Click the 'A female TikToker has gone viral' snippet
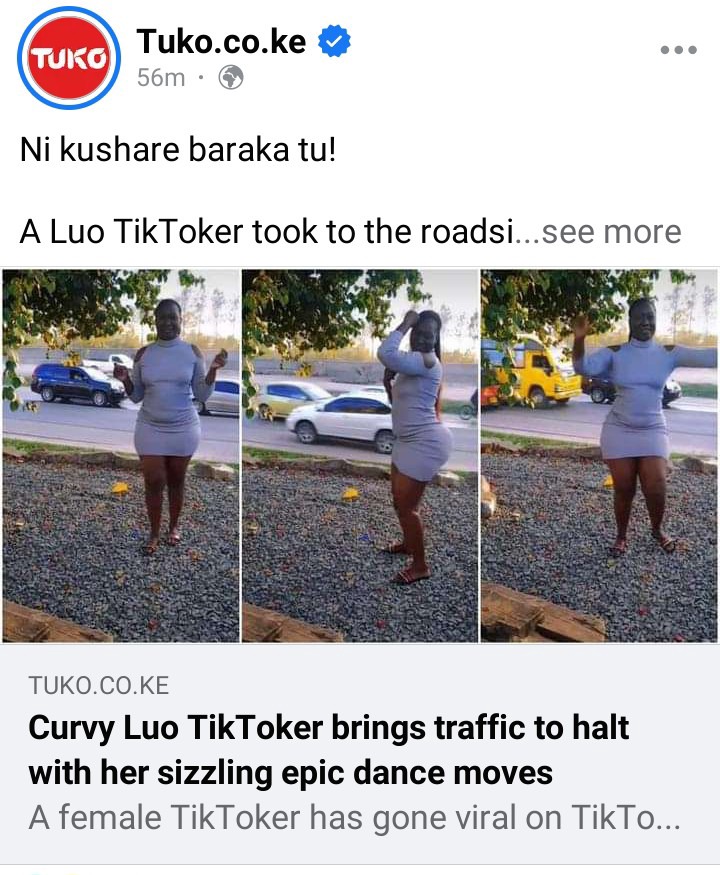 pyautogui.click(x=354, y=818)
